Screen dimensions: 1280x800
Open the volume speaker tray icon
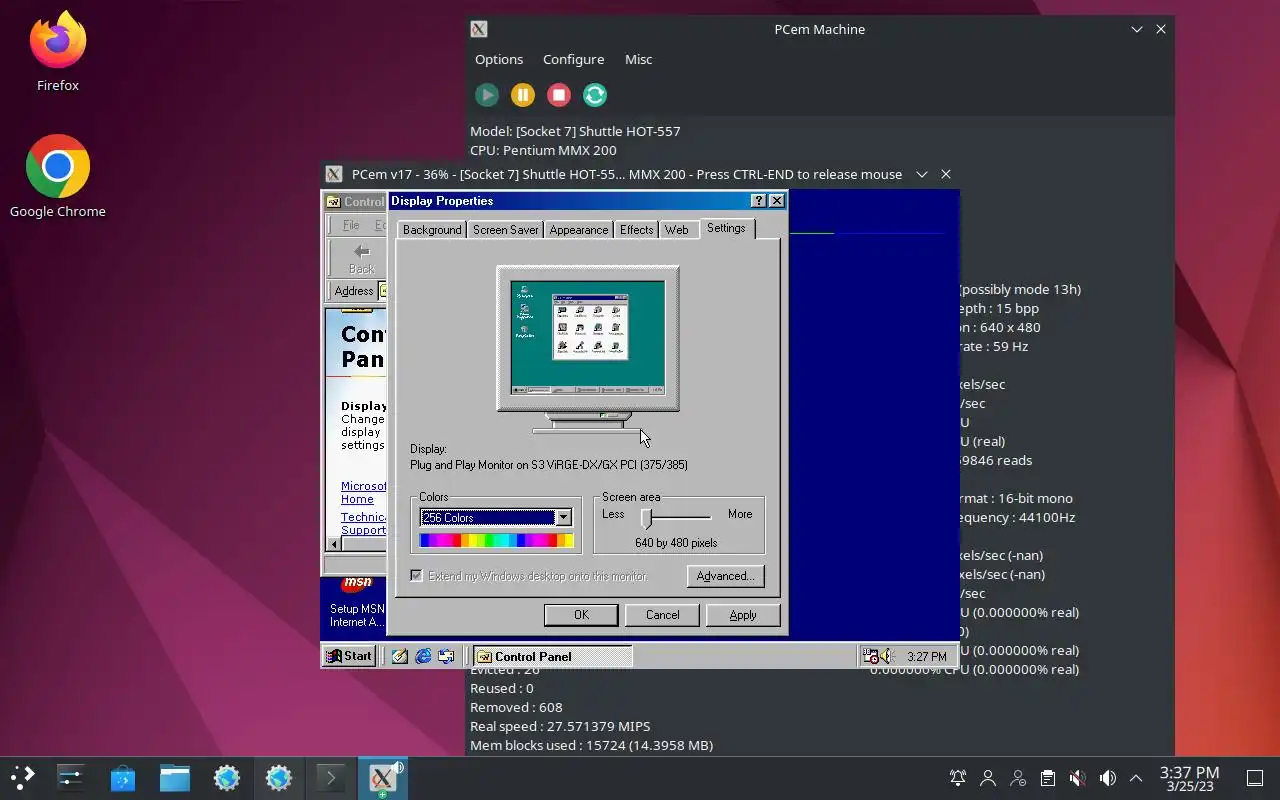point(1107,777)
